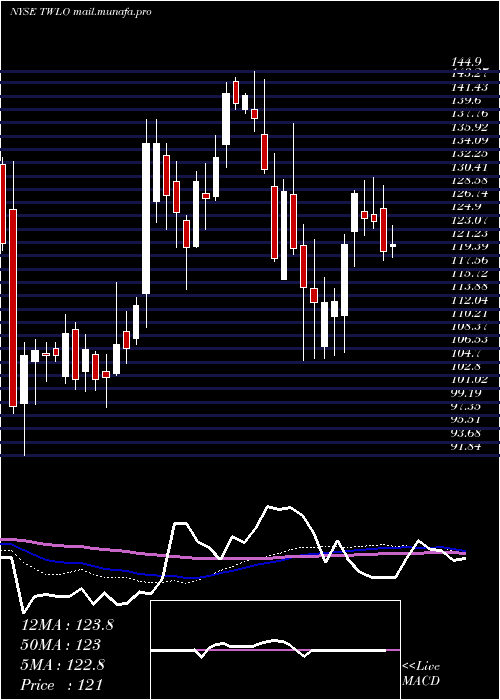Click the 93.68 price level label
Screen dimensions: 500x700
(x=467, y=432)
